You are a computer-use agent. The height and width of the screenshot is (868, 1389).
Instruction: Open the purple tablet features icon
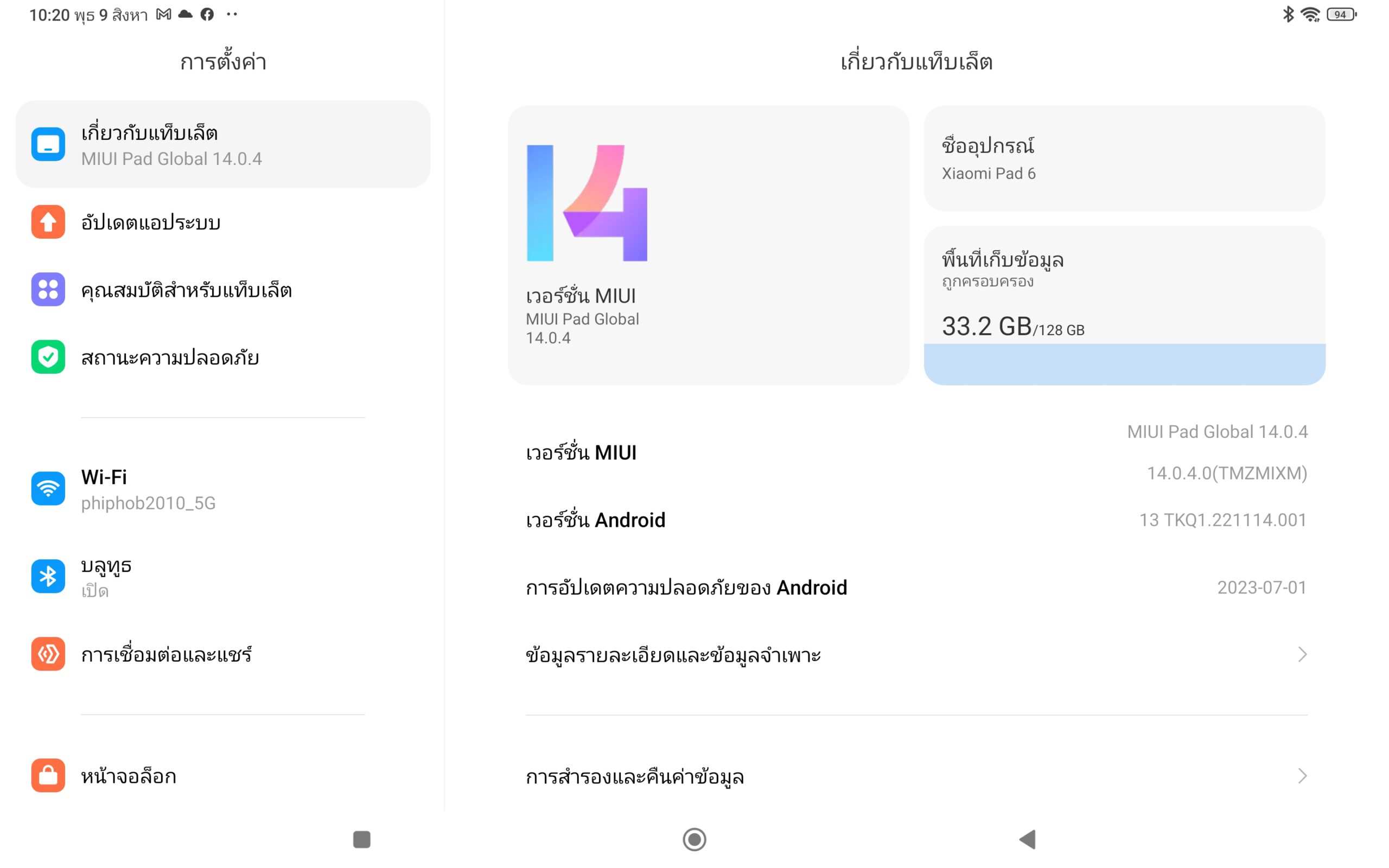point(48,289)
